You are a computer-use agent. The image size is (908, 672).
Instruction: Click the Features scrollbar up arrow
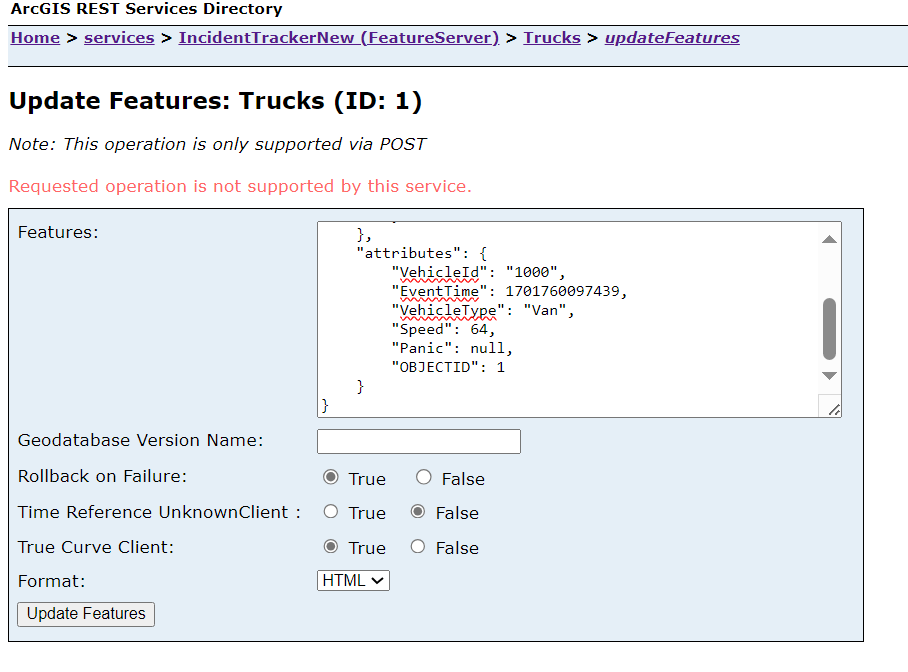[x=829, y=239]
